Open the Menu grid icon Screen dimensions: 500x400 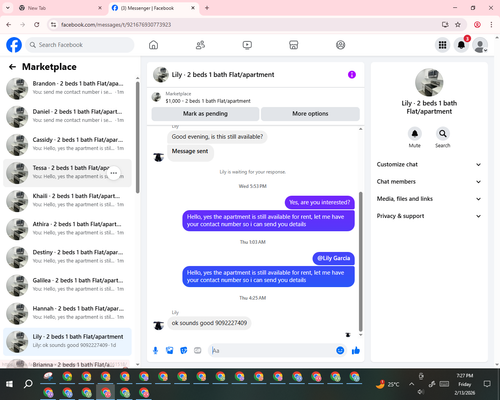coord(442,45)
